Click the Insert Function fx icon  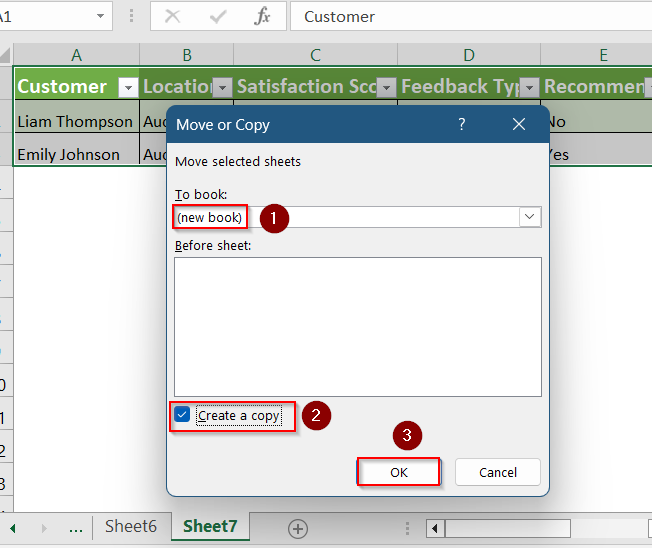pos(262,17)
